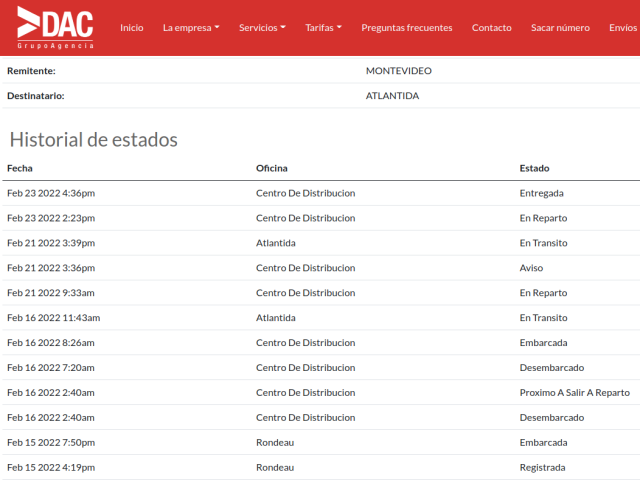640x492 pixels.
Task: Click the Oficina column header
Action: point(271,168)
